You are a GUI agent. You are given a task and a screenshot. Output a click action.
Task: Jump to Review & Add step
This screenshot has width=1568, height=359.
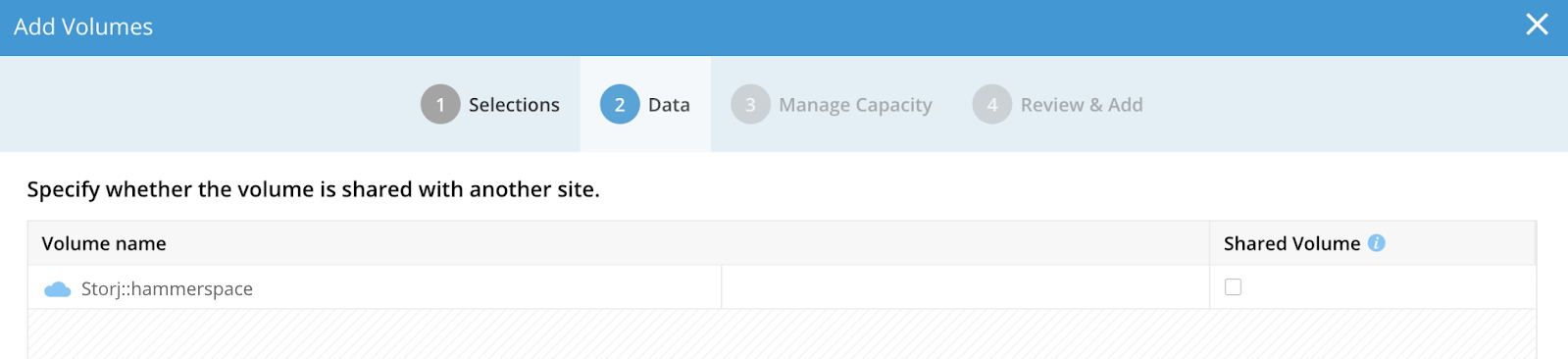point(1082,105)
